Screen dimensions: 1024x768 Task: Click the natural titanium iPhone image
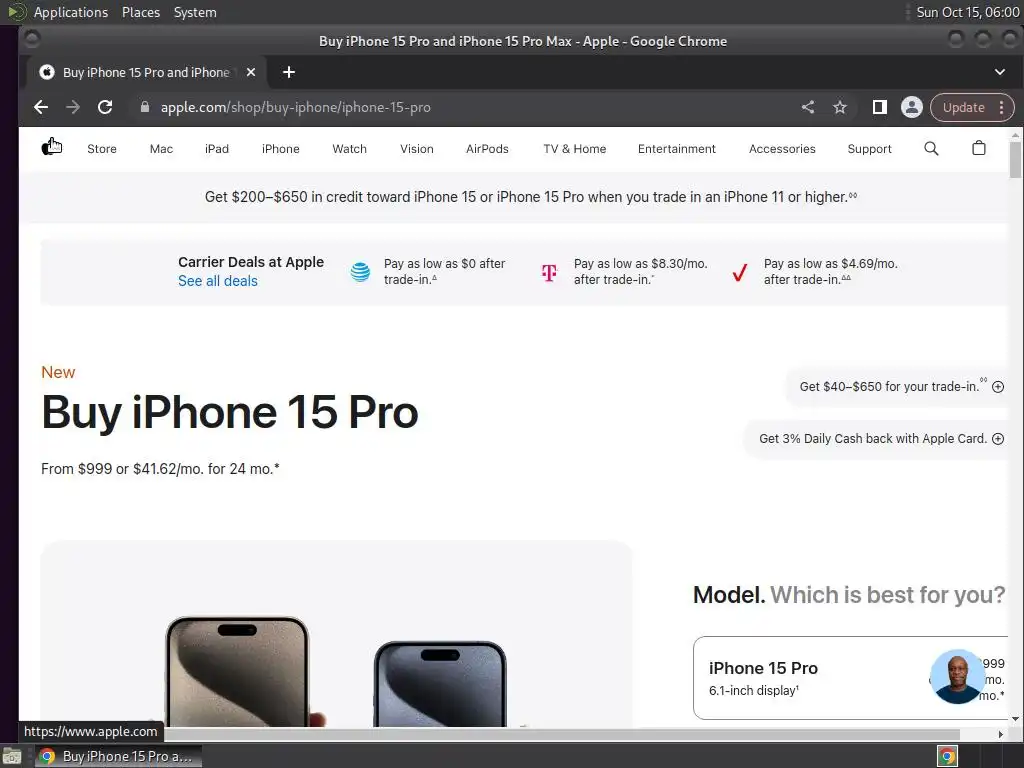point(237,671)
